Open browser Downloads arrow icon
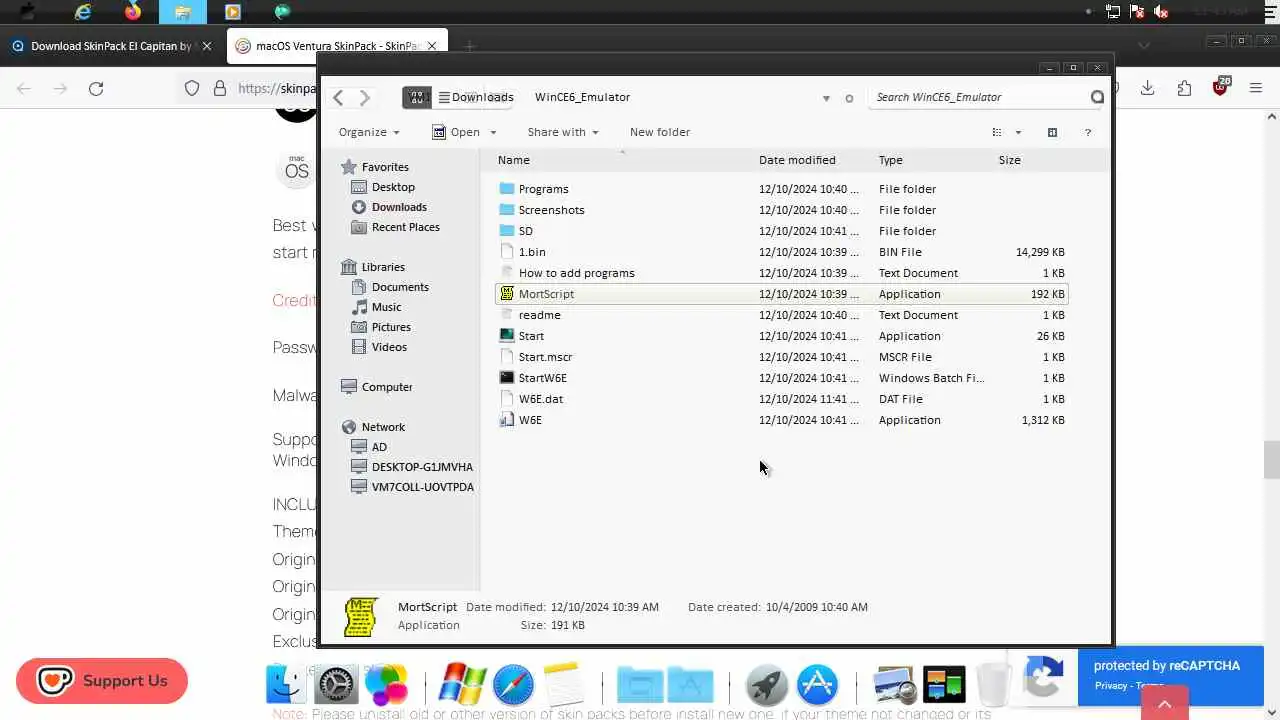The width and height of the screenshot is (1280, 720). (1147, 88)
